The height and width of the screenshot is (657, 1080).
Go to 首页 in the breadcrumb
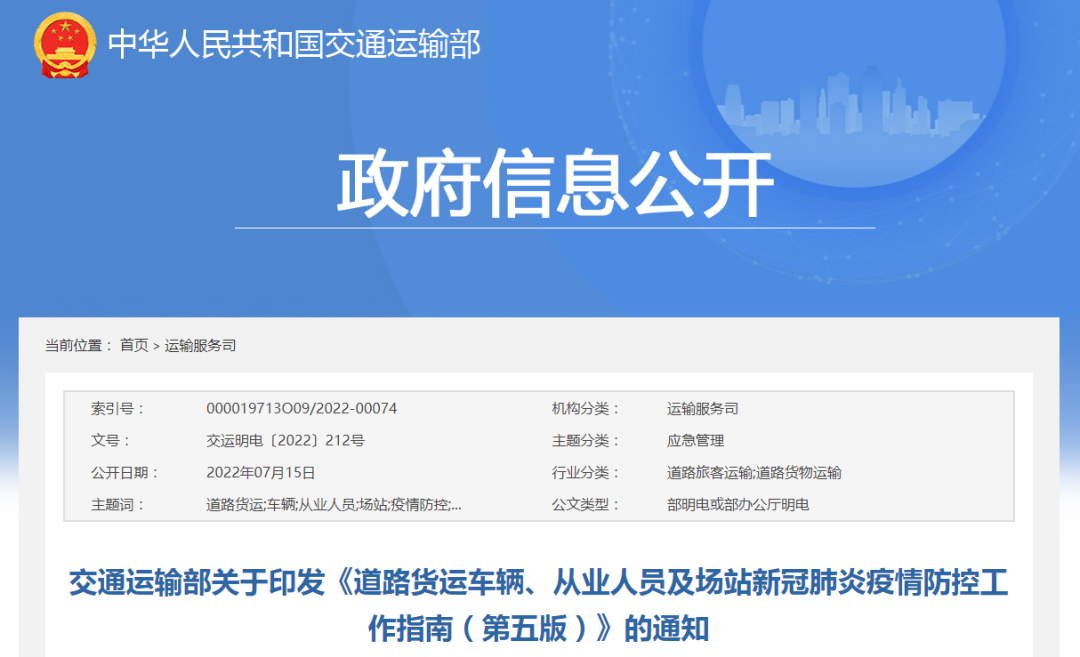coord(134,346)
